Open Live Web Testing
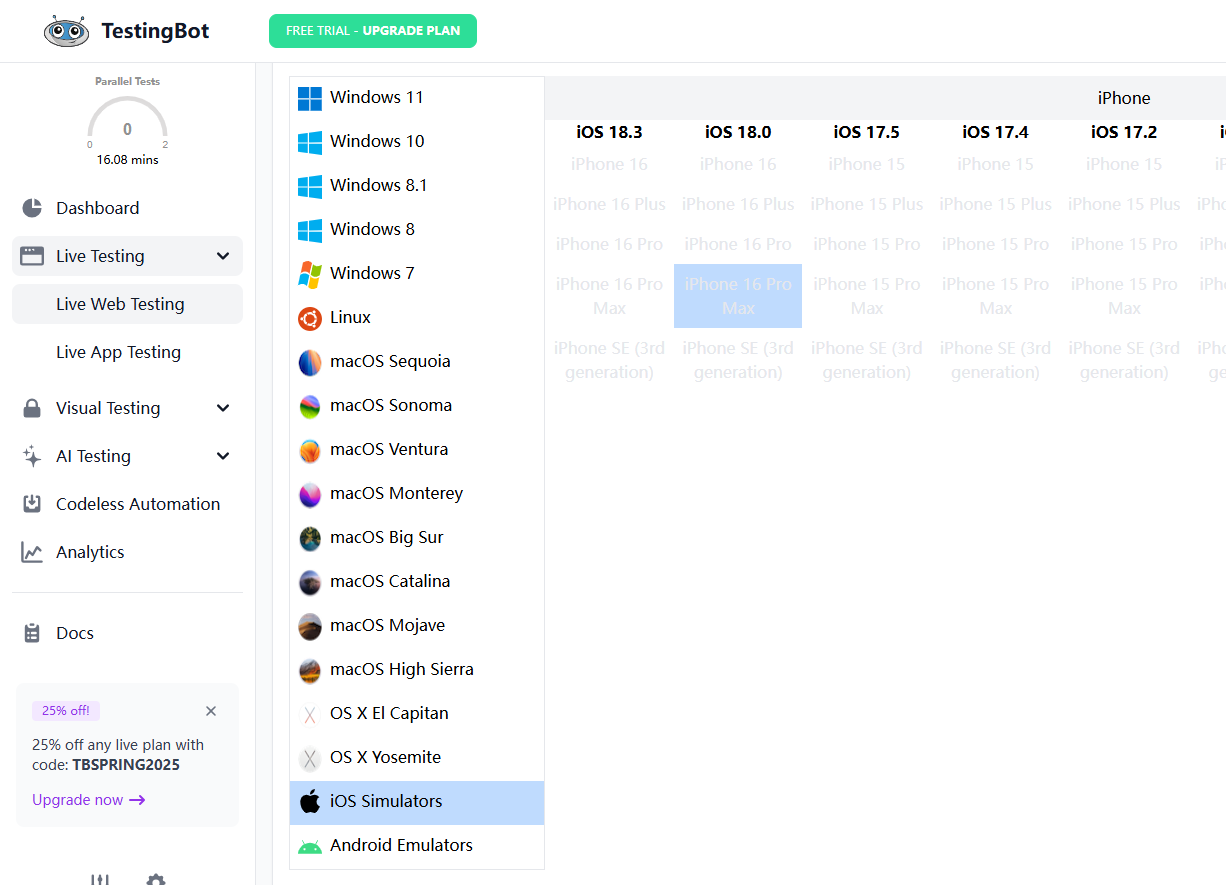The width and height of the screenshot is (1226, 885). point(127,304)
